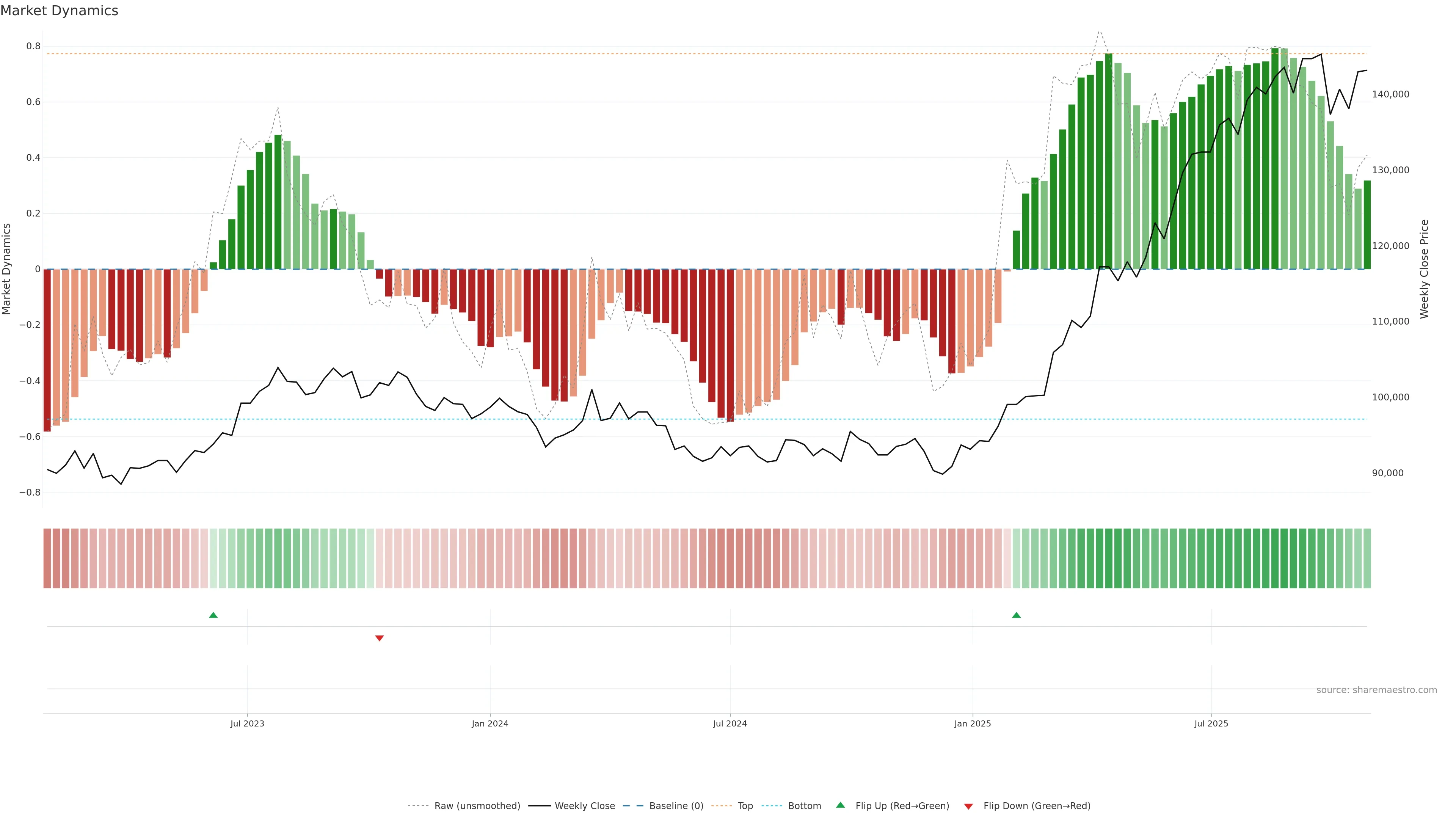Toggle the Weekly Close legend entry
The width and height of the screenshot is (1456, 819).
point(584,806)
